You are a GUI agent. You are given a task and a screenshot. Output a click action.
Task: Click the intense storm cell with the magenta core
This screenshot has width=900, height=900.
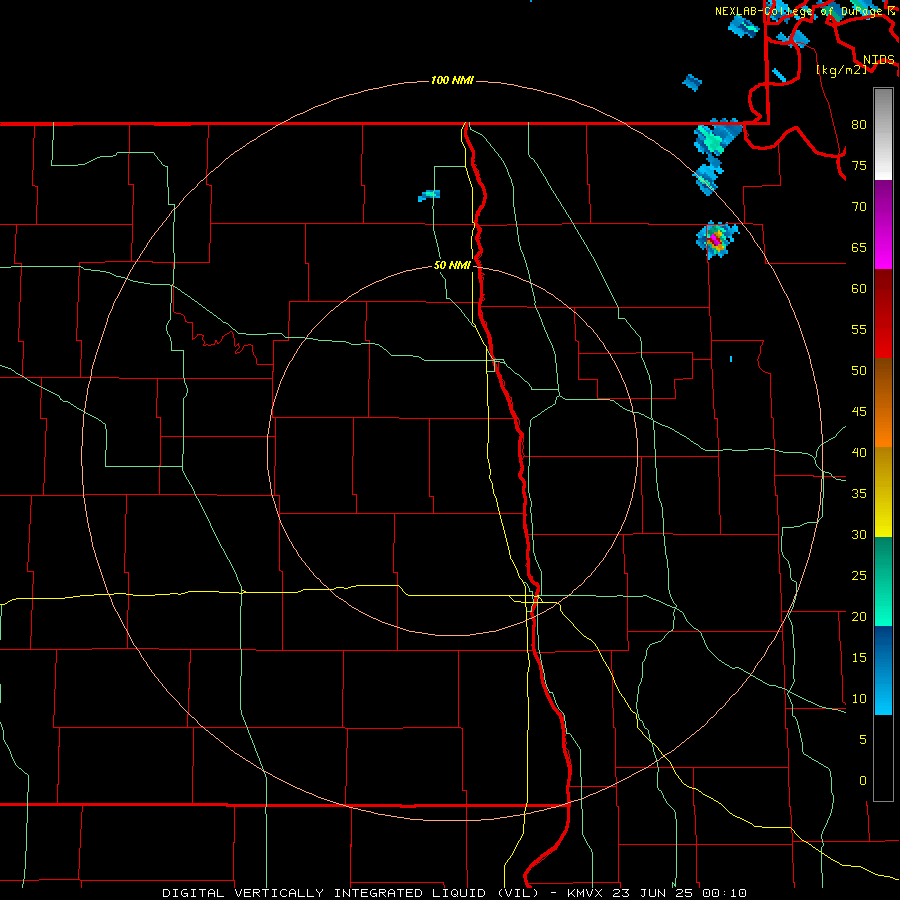(x=716, y=239)
